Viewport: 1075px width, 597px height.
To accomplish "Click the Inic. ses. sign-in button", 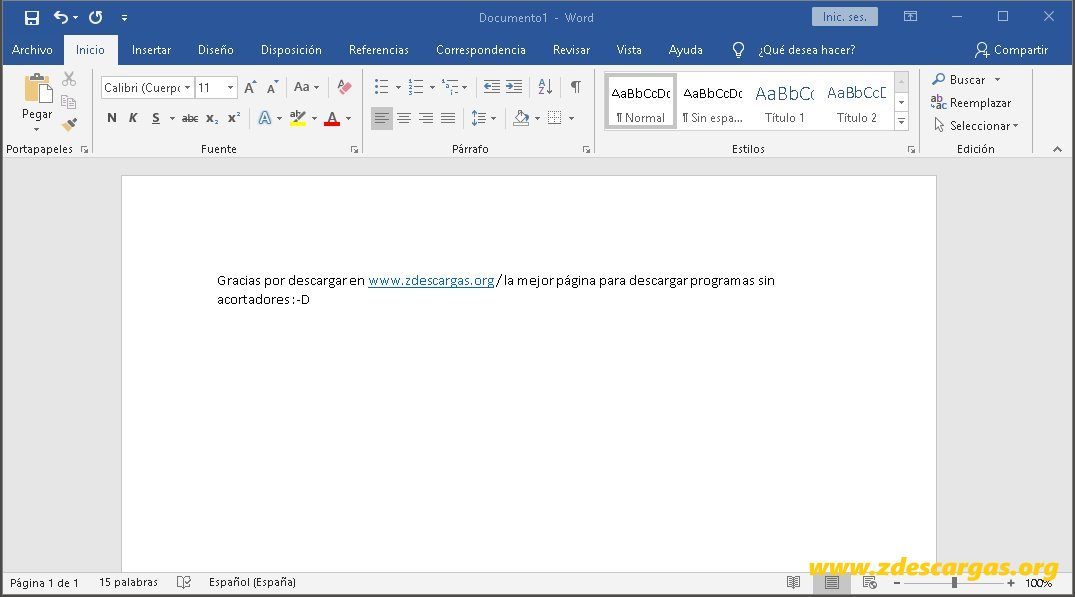I will [x=845, y=17].
